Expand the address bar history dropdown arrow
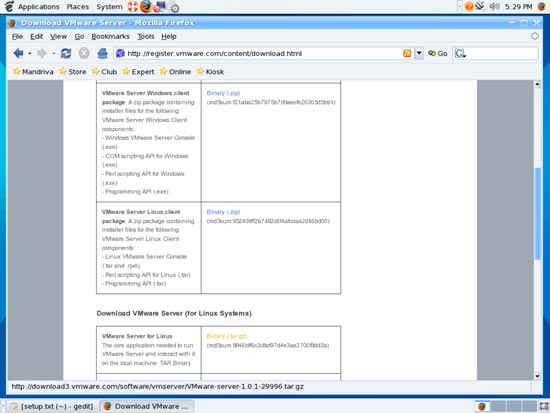550x413 pixels. coord(419,53)
